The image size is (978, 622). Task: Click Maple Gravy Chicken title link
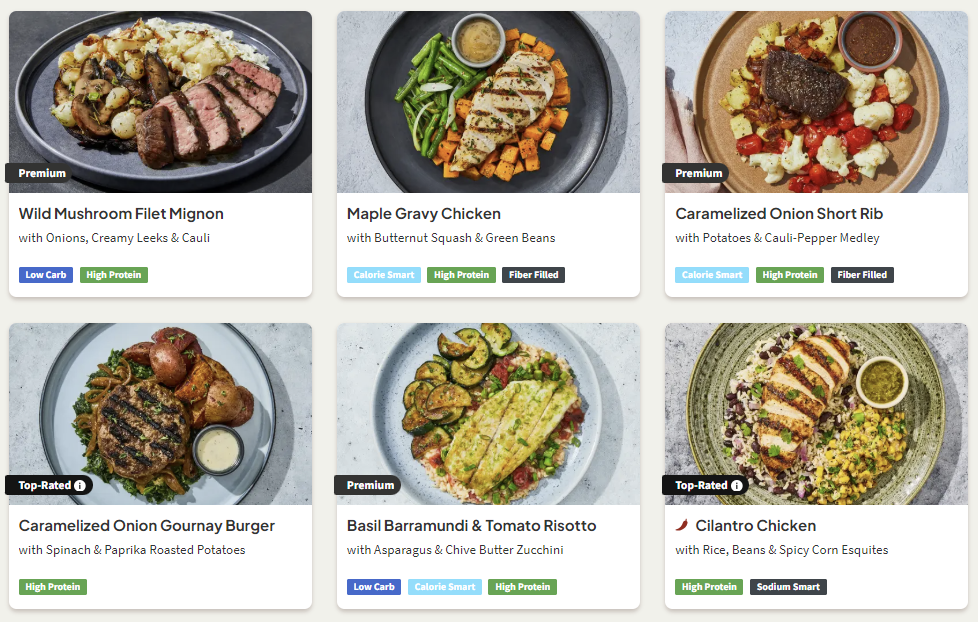coord(424,213)
